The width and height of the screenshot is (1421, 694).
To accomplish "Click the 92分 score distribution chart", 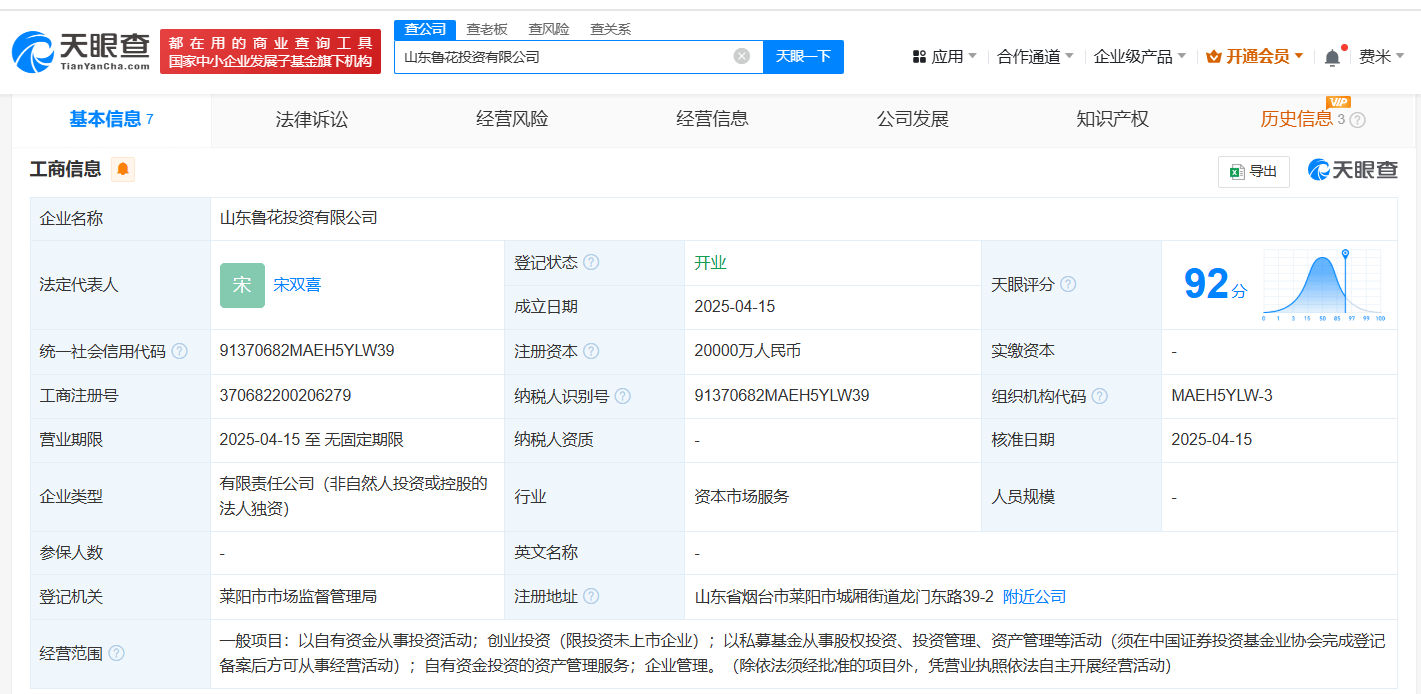I will pos(1322,285).
